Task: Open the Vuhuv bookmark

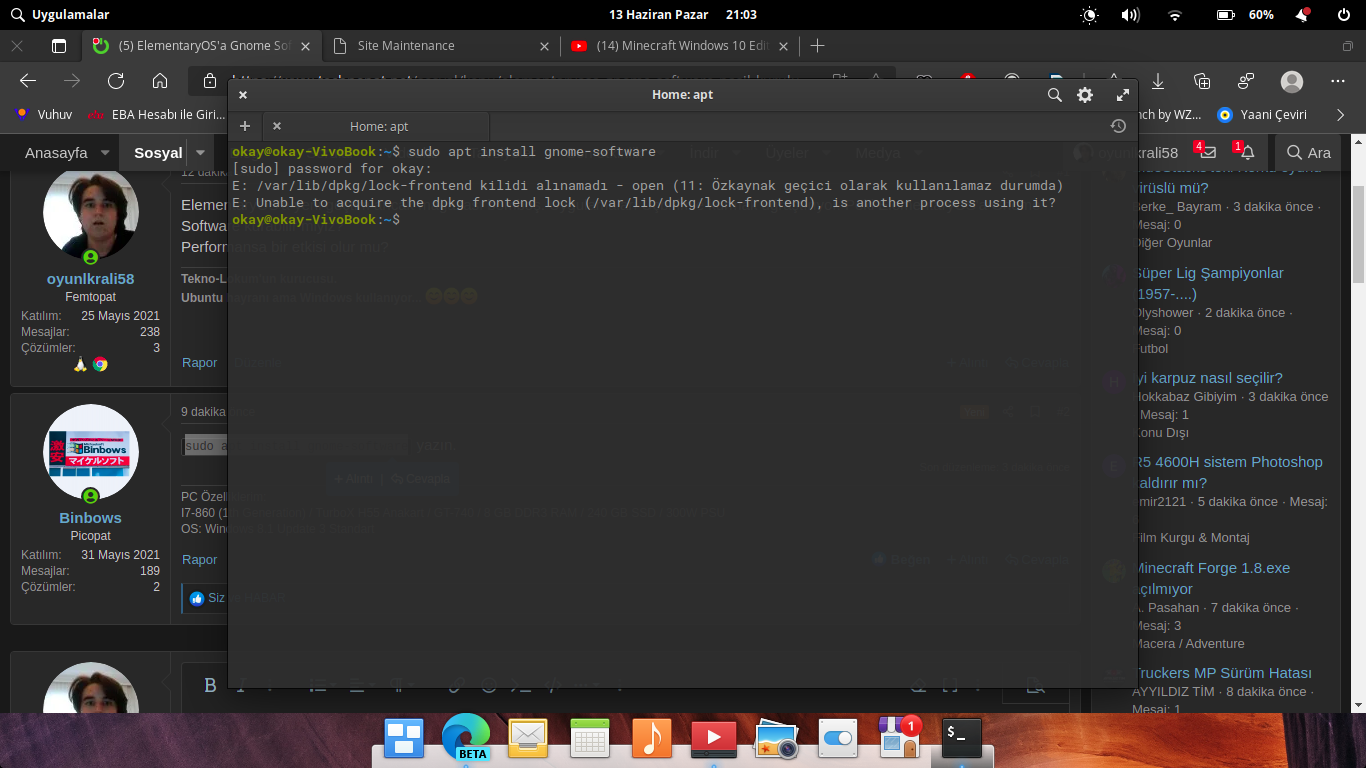Action: 44,114
